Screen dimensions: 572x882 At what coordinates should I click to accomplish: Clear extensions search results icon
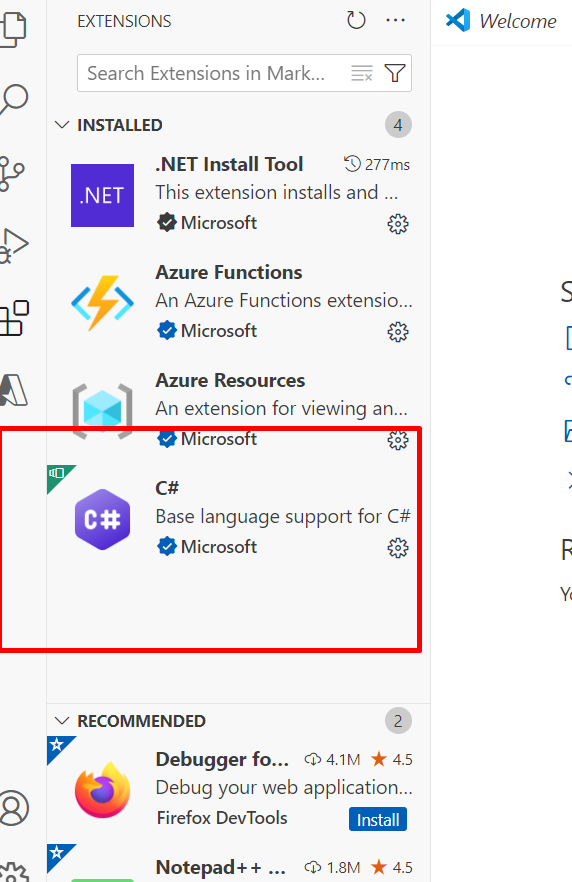click(x=362, y=73)
